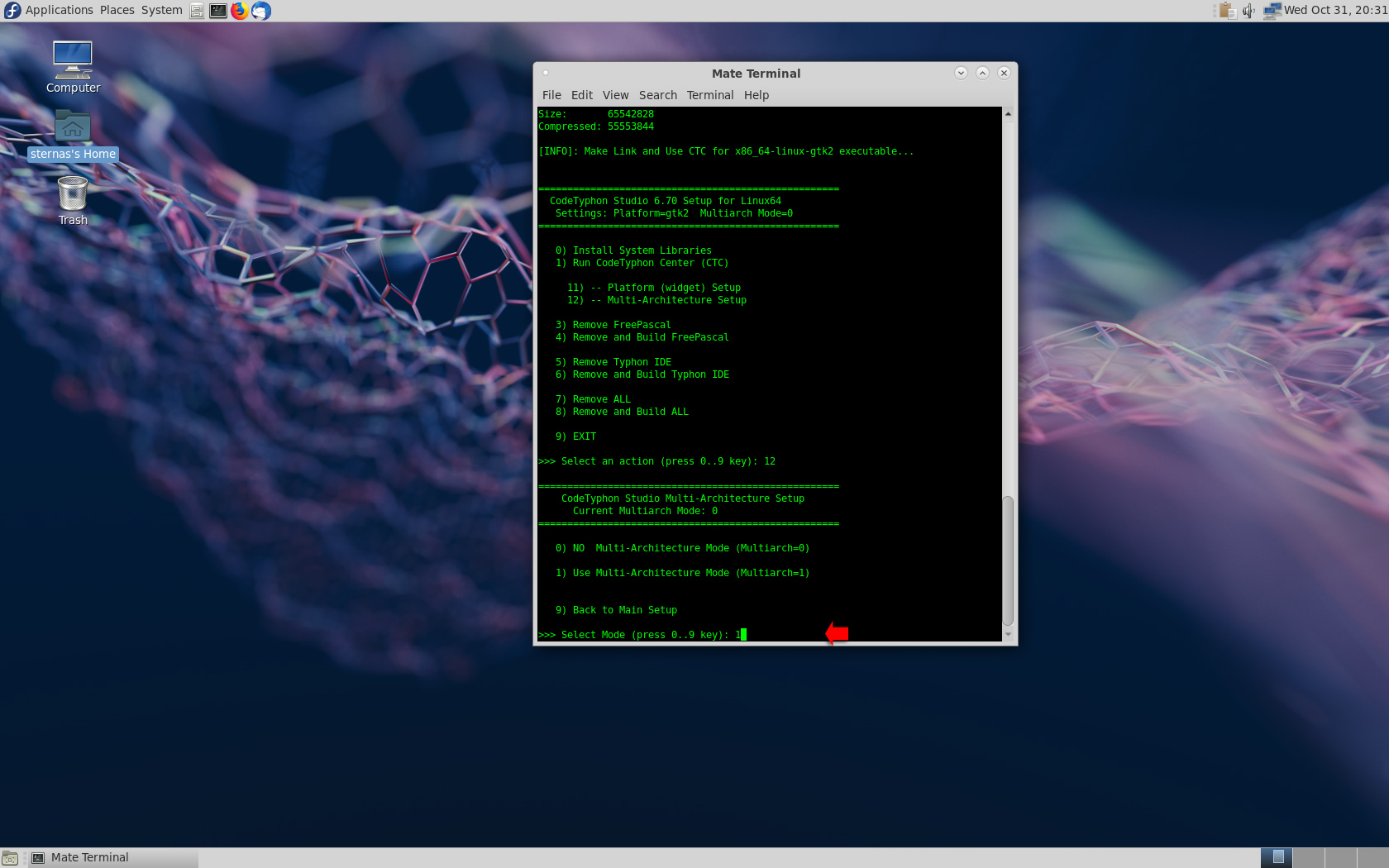1389x868 pixels.
Task: Launch Thunderbird mail from the top panel
Action: pyautogui.click(x=261, y=11)
